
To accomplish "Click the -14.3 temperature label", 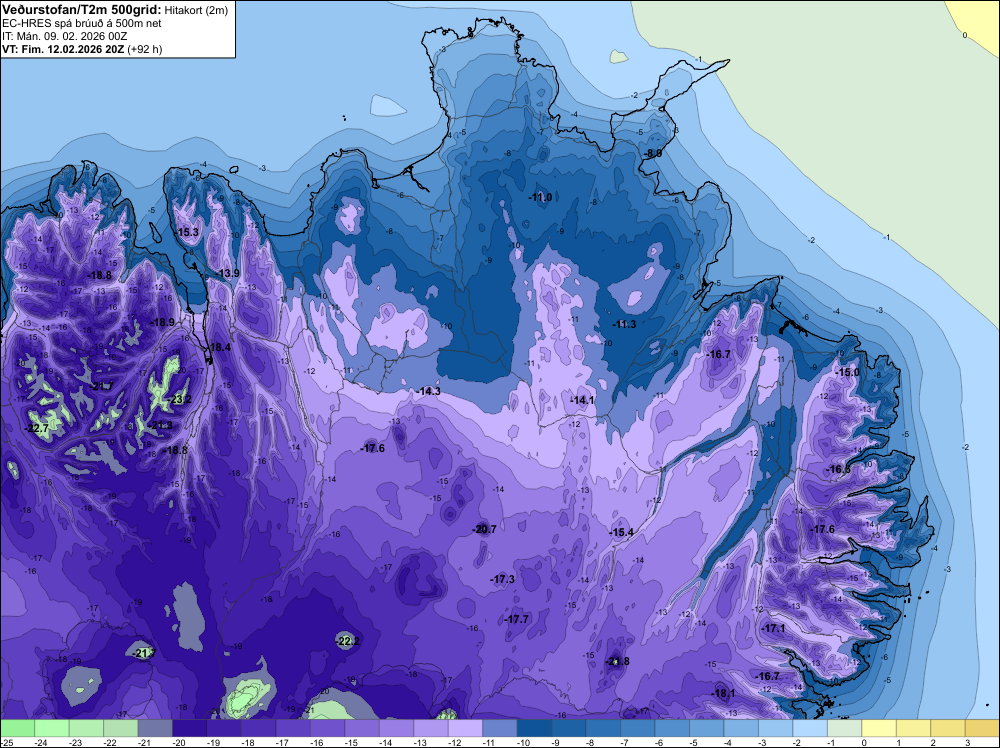I will click(429, 391).
